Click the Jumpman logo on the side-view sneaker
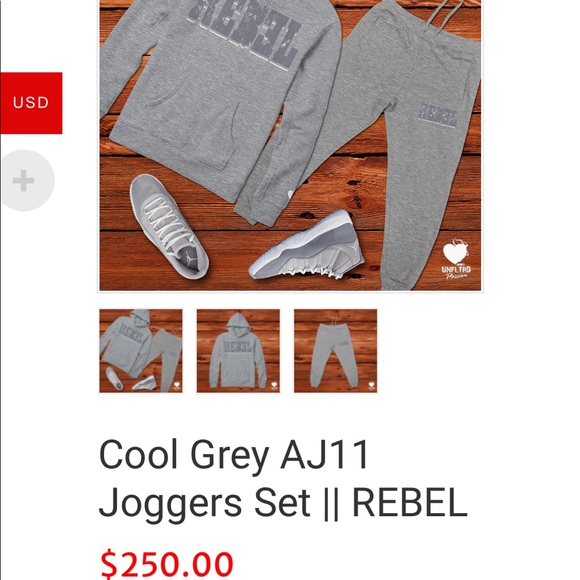 click(354, 247)
